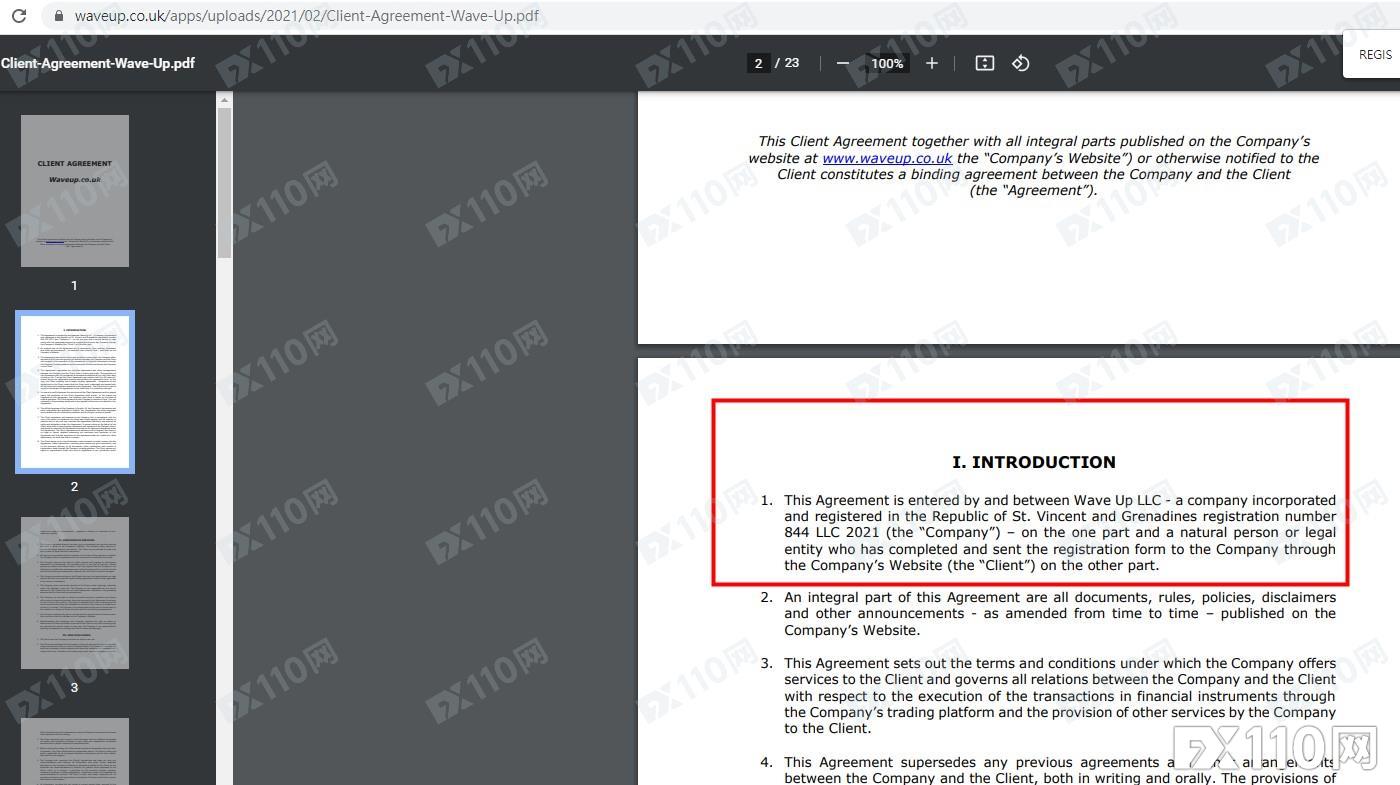Click the browser reload icon

pyautogui.click(x=18, y=16)
